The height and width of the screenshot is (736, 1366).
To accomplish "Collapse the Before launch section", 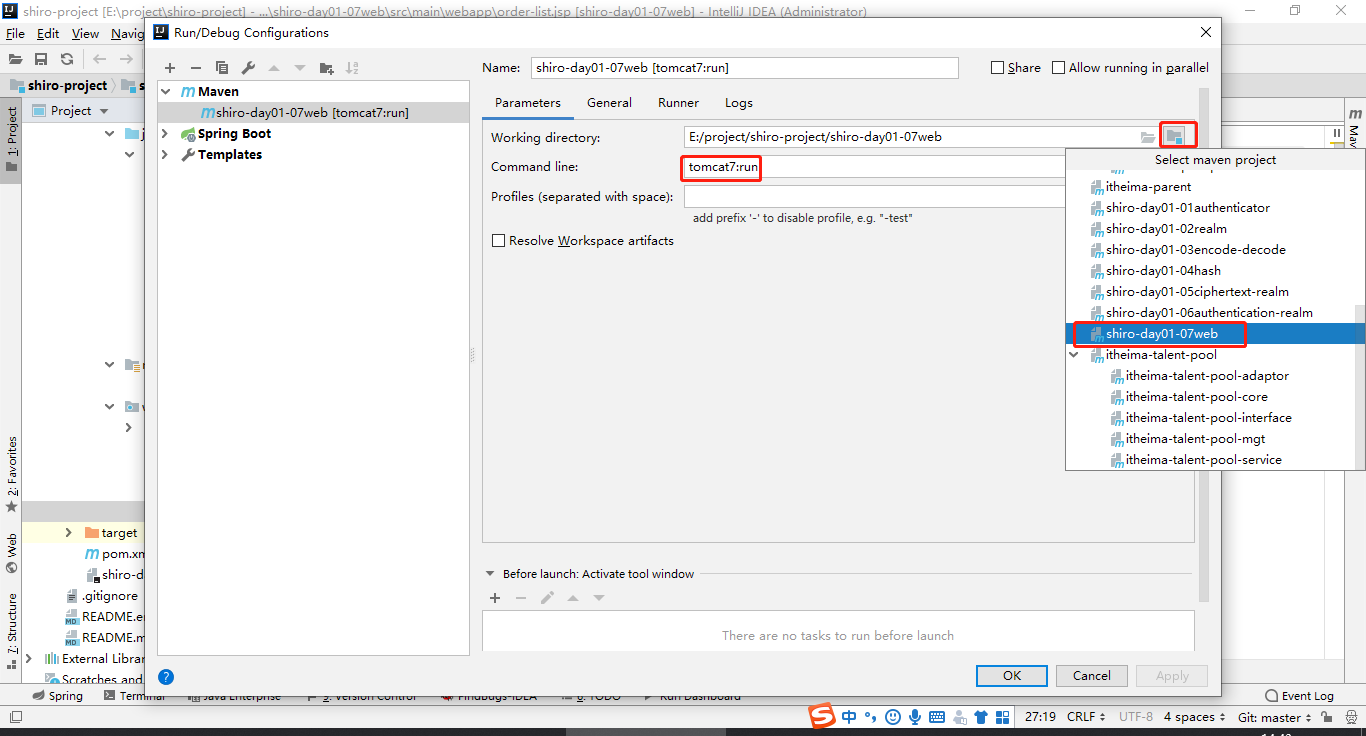I will coord(490,574).
